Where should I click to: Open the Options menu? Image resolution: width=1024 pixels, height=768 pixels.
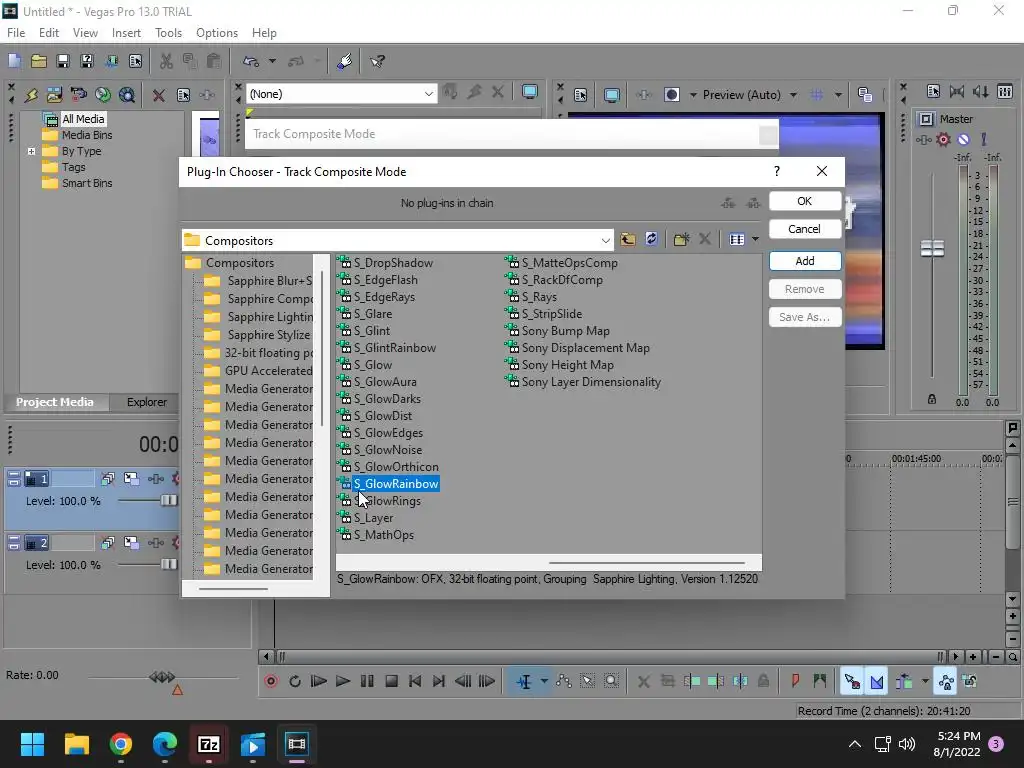click(217, 33)
